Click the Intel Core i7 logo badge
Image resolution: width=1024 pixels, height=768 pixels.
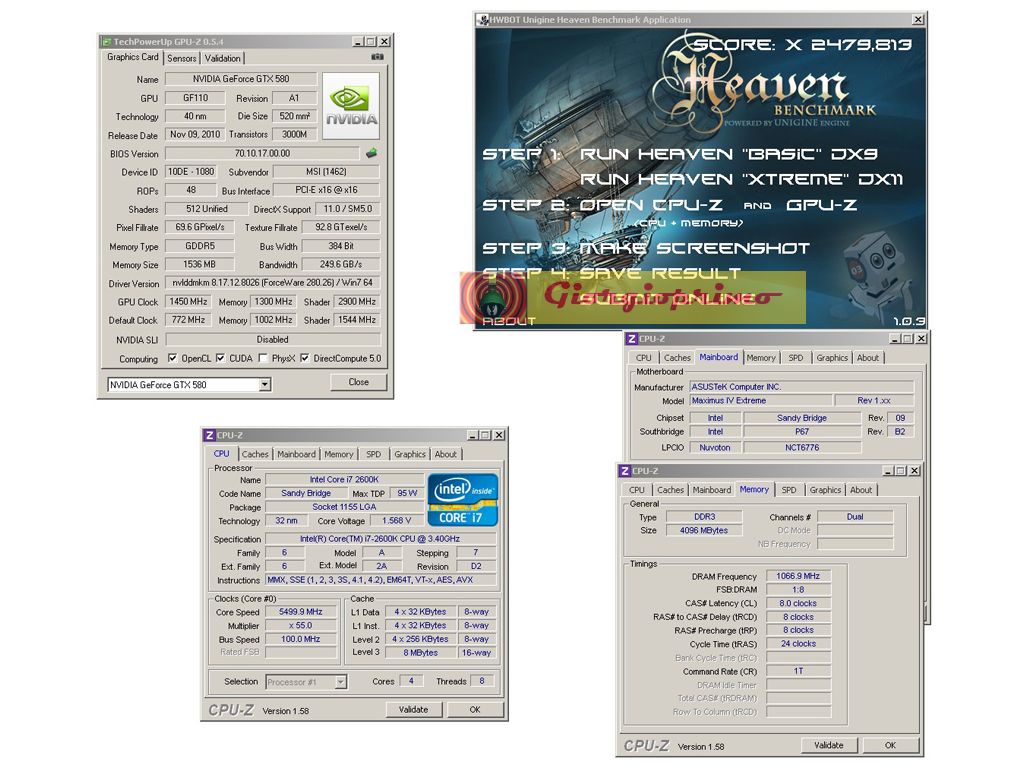click(463, 500)
